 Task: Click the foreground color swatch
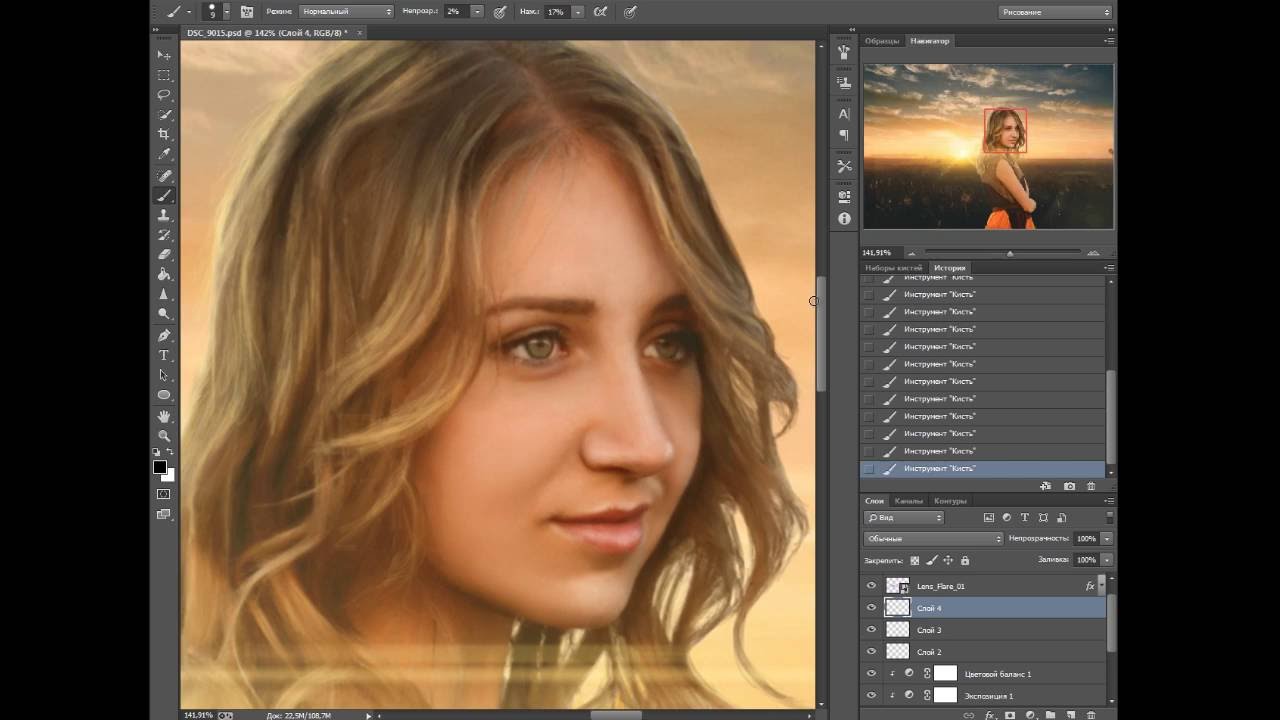tap(159, 467)
